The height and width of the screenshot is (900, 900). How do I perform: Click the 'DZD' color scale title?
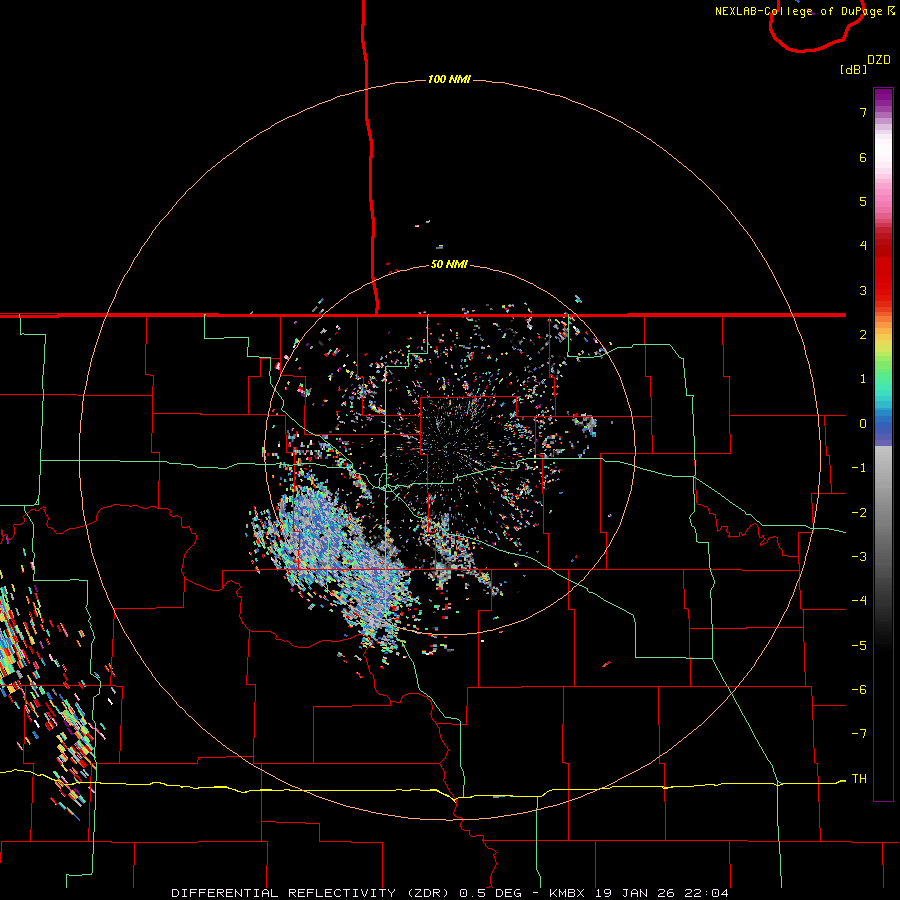pos(879,60)
